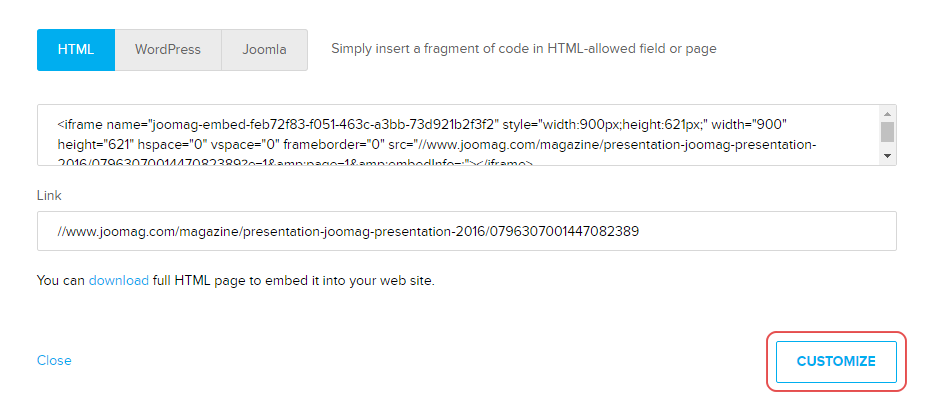The image size is (936, 412).
Task: Click the download full HTML page link
Action: 118,280
